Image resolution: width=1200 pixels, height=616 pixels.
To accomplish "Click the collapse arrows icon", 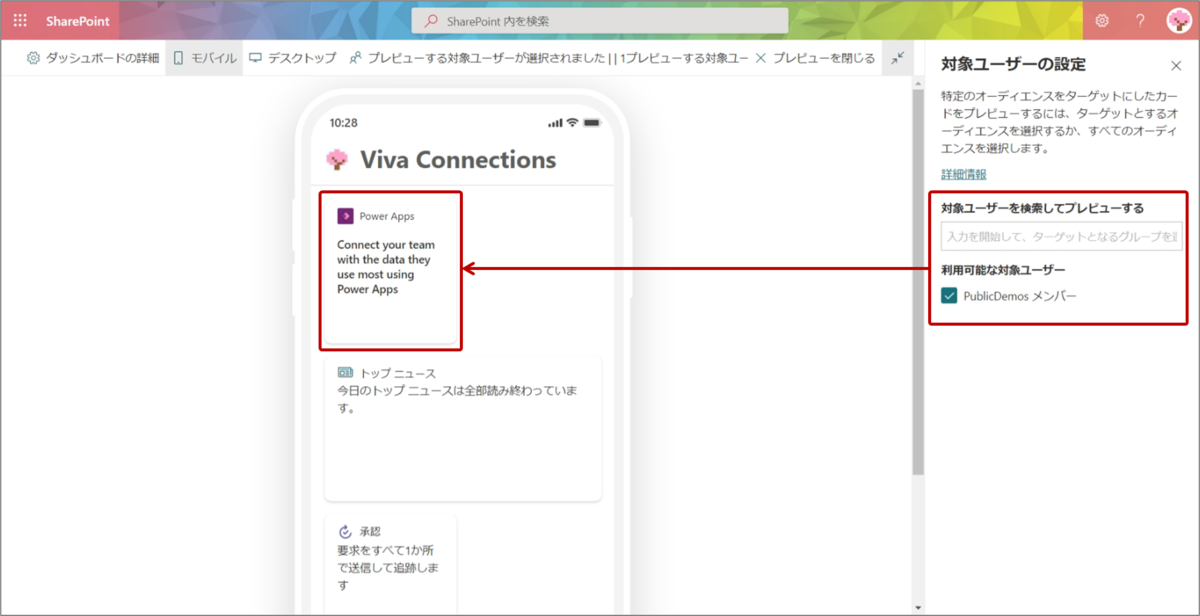I will (898, 58).
